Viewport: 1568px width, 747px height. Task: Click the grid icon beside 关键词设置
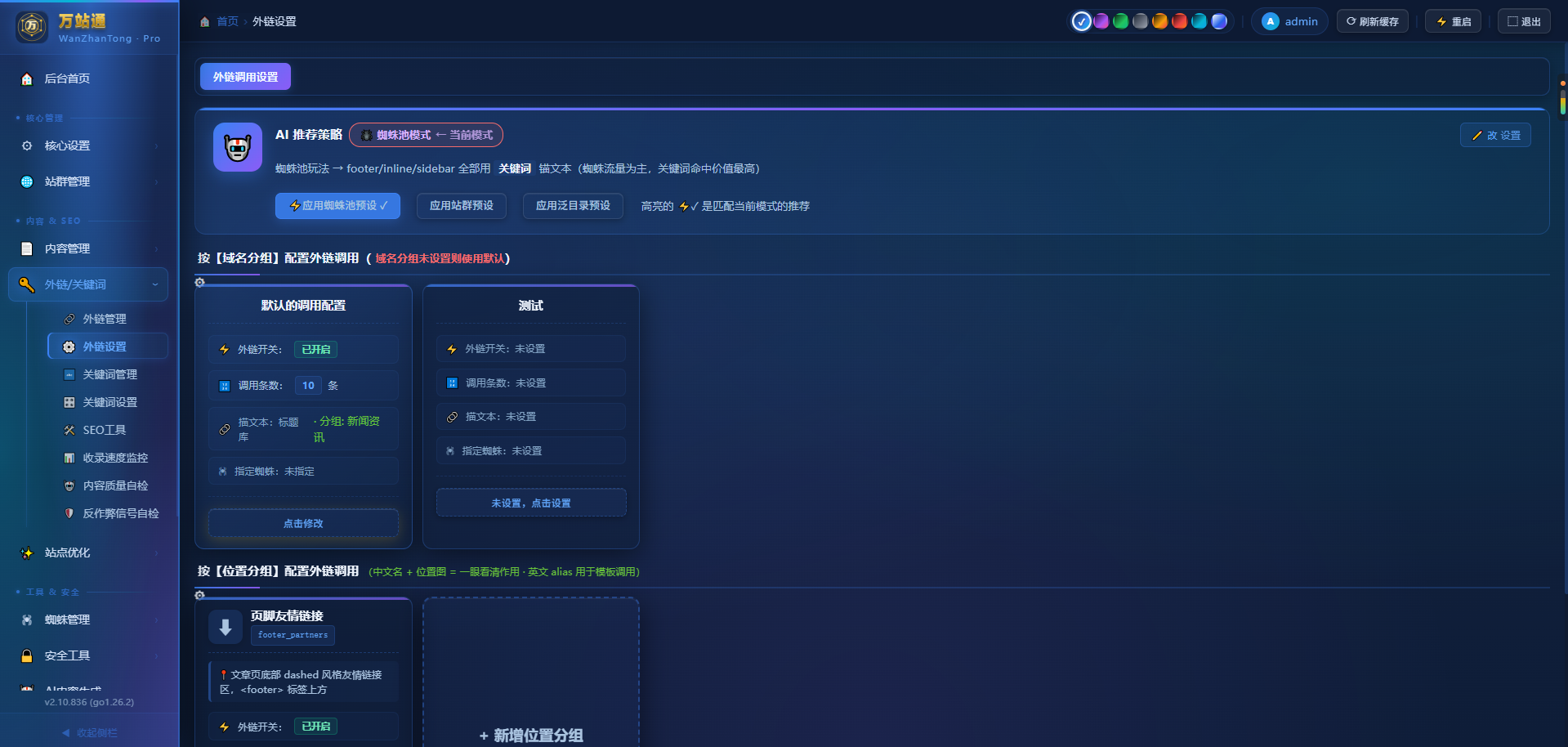[x=69, y=402]
